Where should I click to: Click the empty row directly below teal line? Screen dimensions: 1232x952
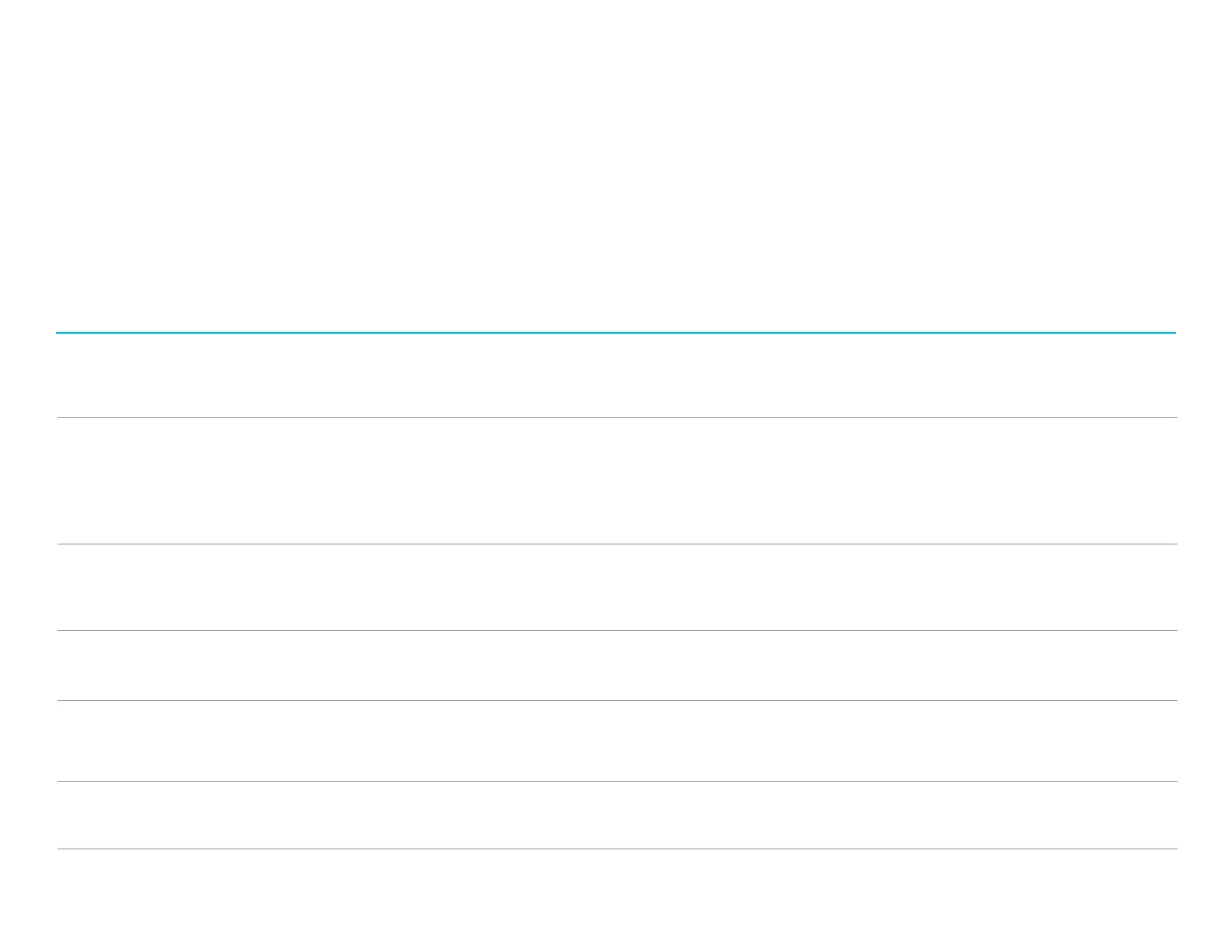616,375
